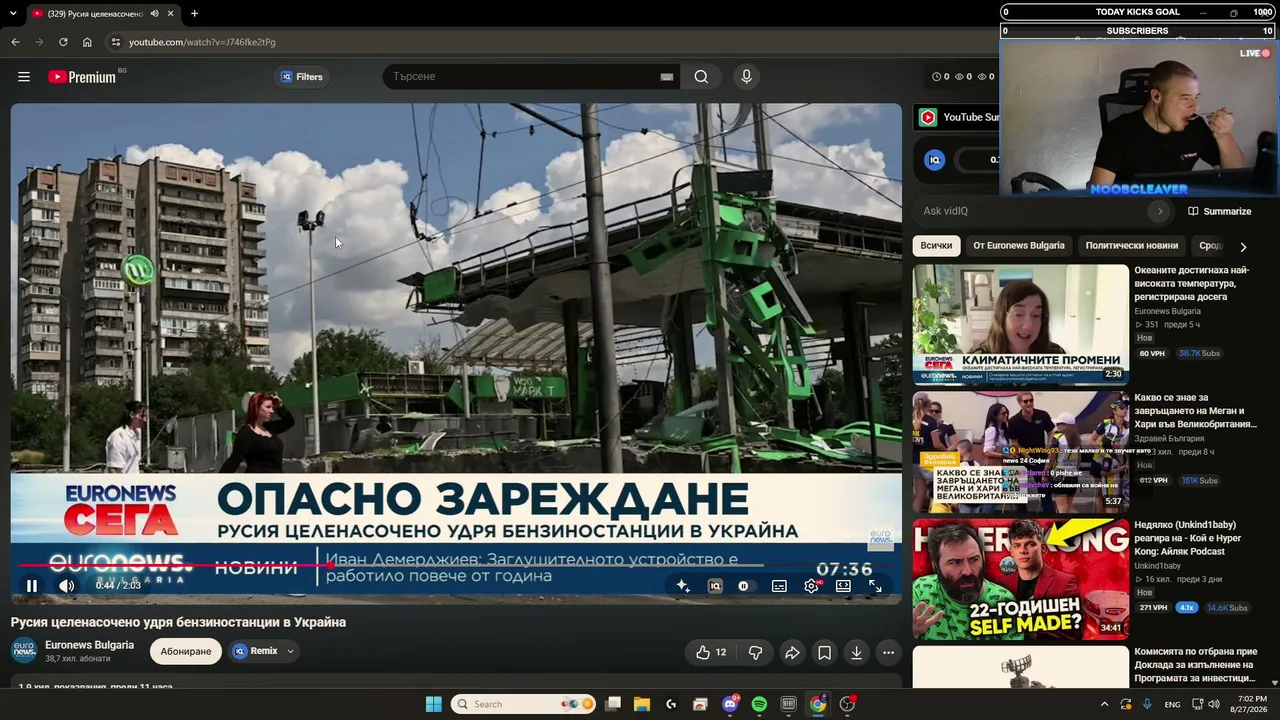Expand the Remix dropdown chevron

[291, 651]
